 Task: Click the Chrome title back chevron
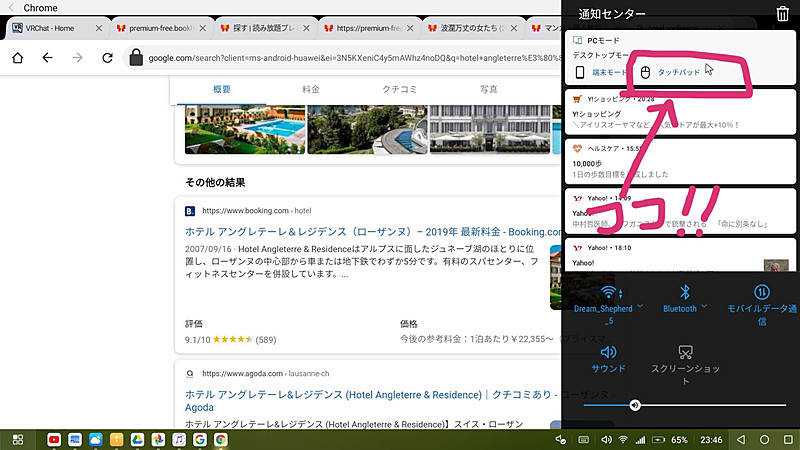11,8
